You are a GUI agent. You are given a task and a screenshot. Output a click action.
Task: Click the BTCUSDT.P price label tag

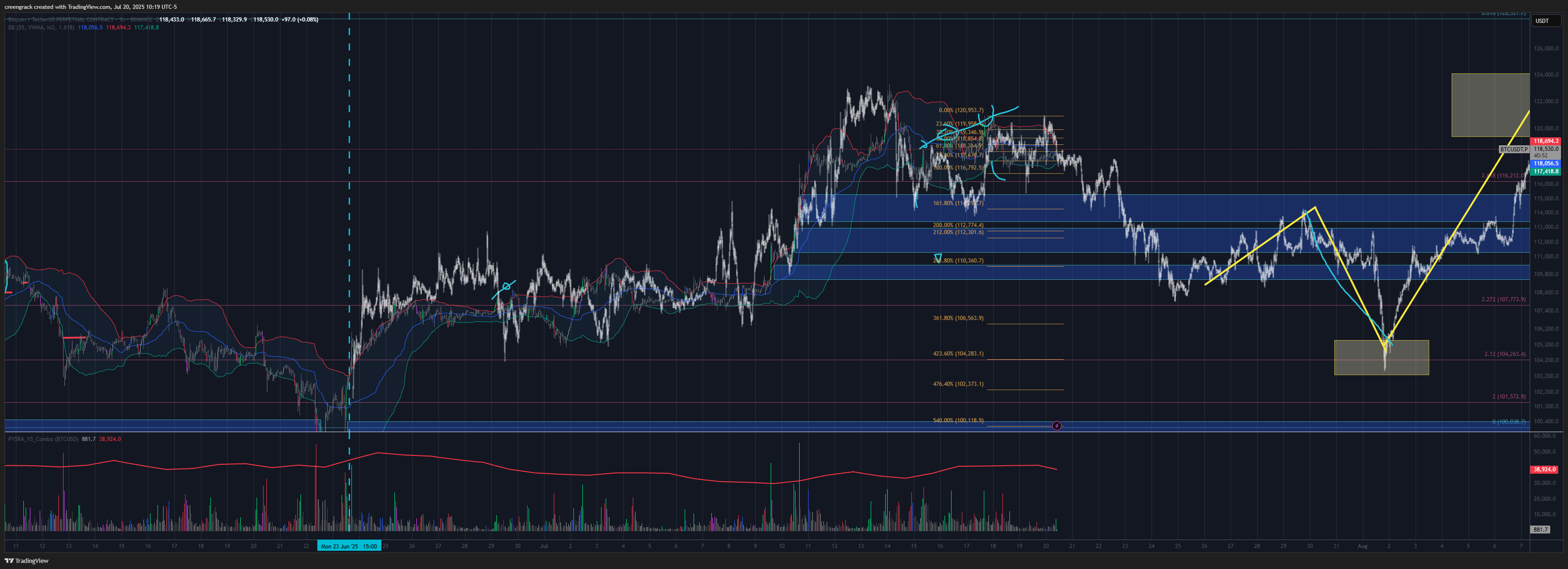click(x=1514, y=149)
